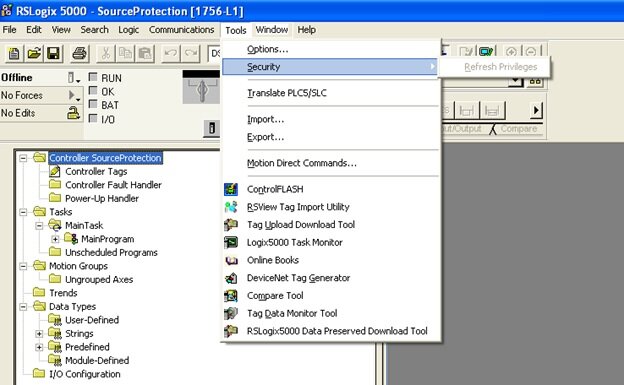Screen dimensions: 624x385
Task: Click the Compare tab on instruction toolbar
Action: point(519,129)
